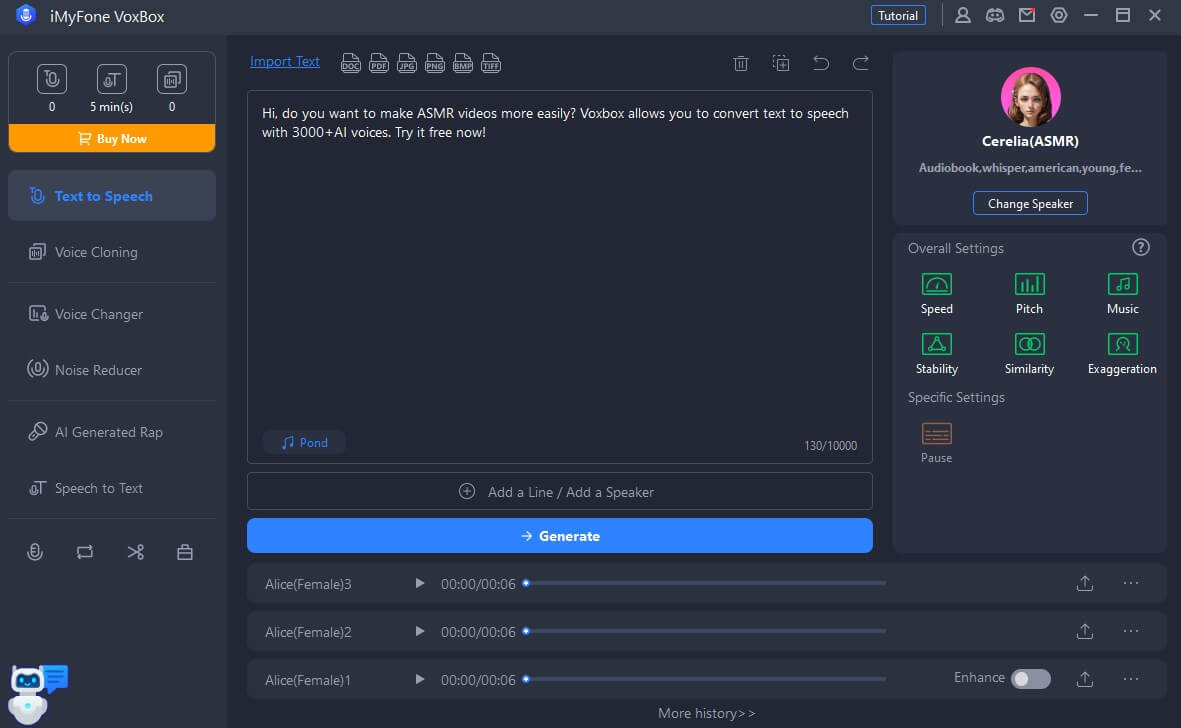Click the Alice(Female)1 progress slider
This screenshot has height=728, width=1181.
pyautogui.click(x=705, y=679)
